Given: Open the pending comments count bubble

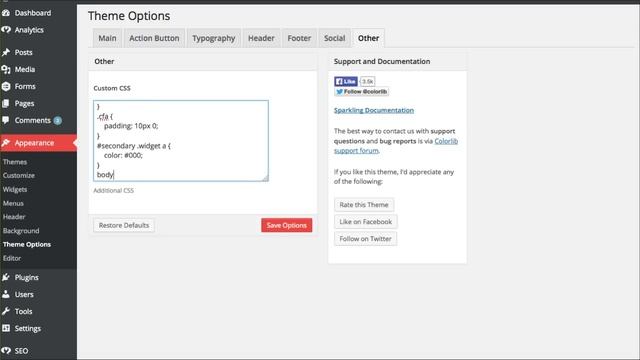Looking at the screenshot, I should [58, 120].
